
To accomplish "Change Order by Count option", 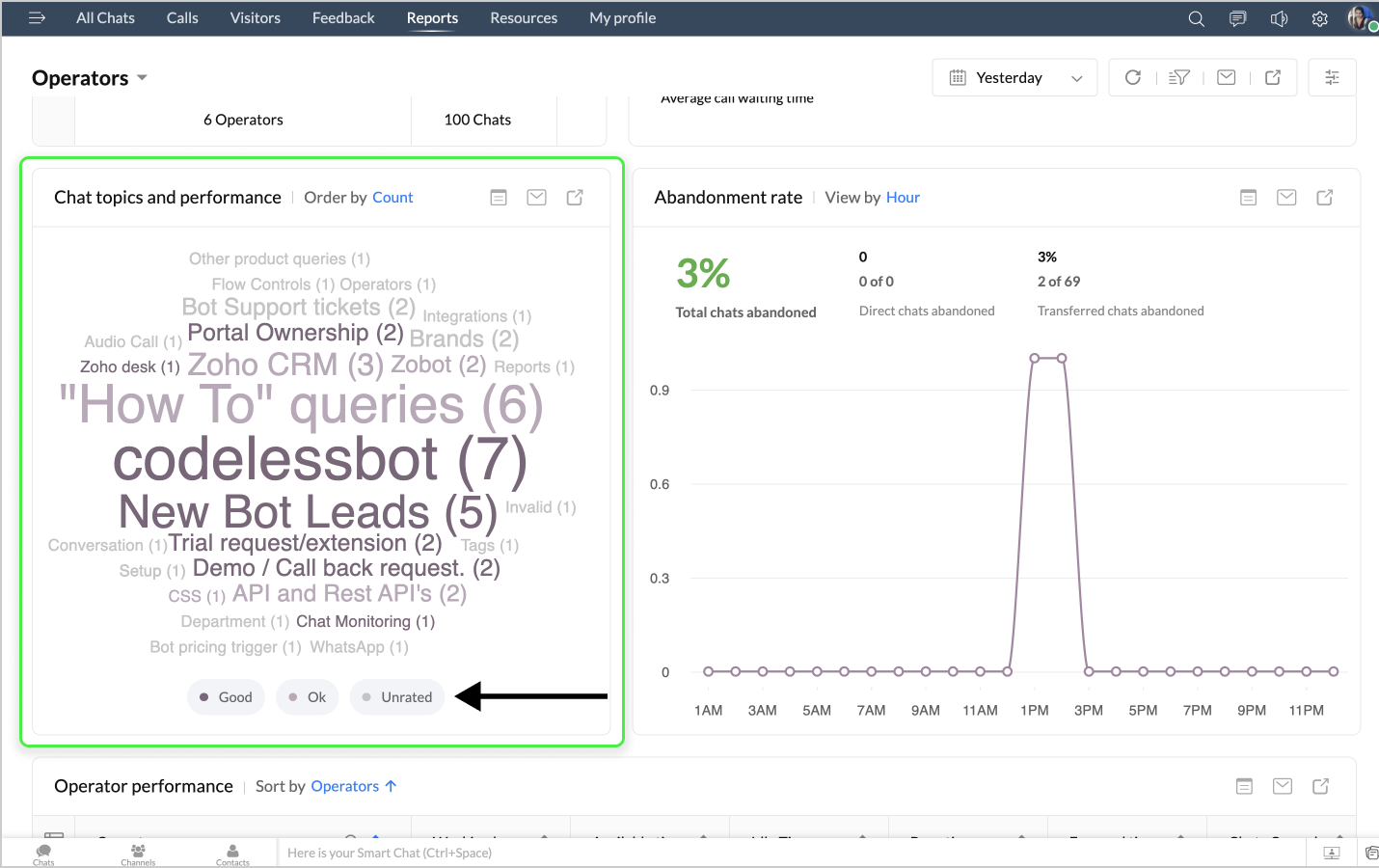I will click(x=392, y=198).
